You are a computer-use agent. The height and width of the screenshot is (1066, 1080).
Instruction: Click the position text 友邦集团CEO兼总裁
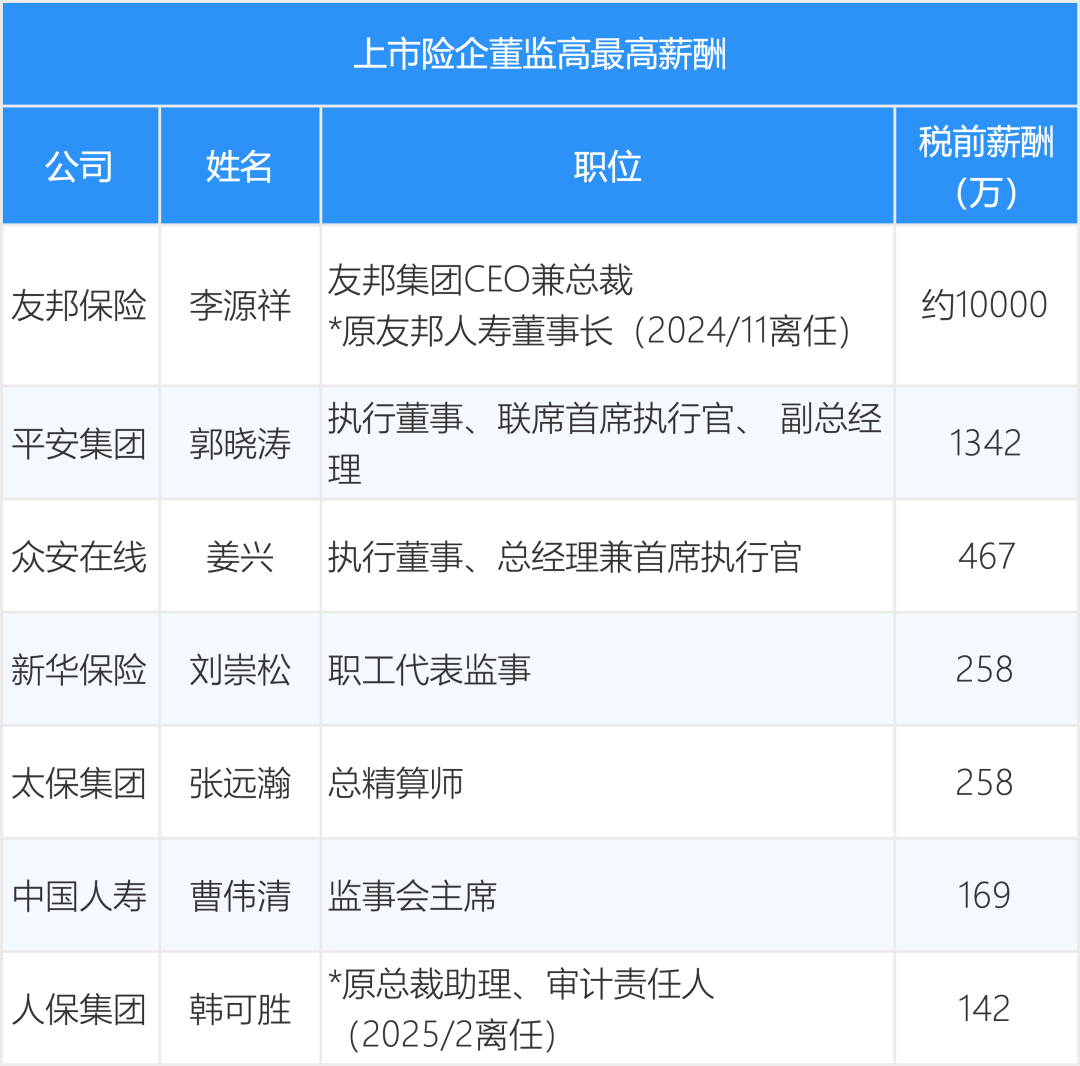480,280
